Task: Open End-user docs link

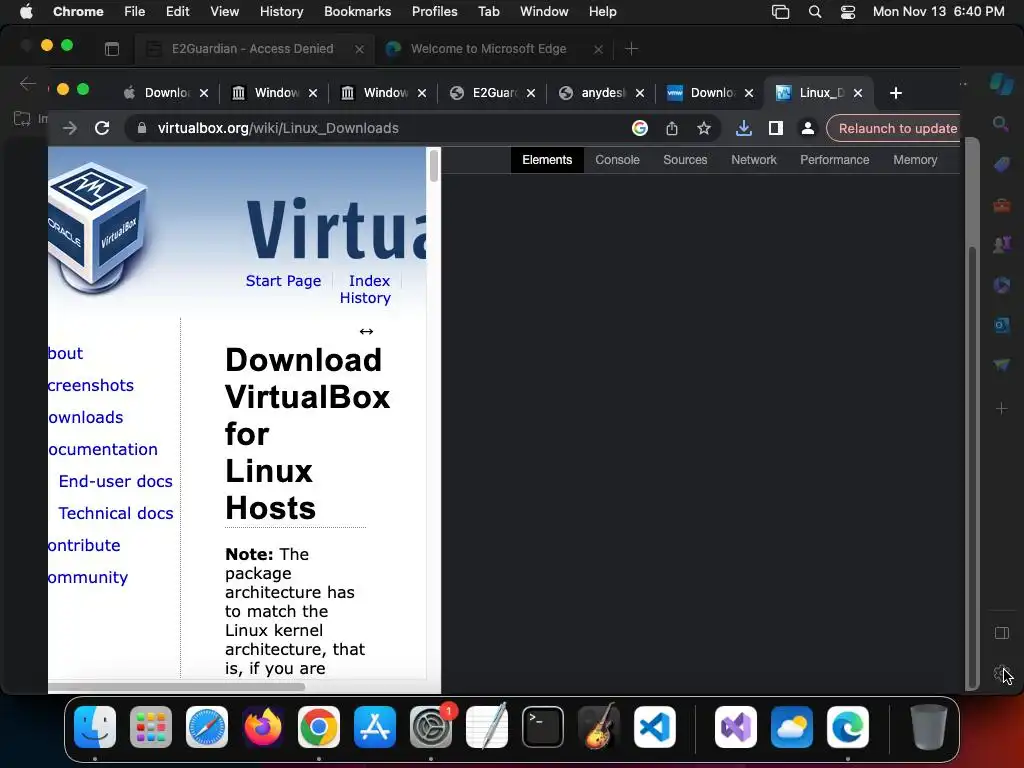Action: [116, 481]
